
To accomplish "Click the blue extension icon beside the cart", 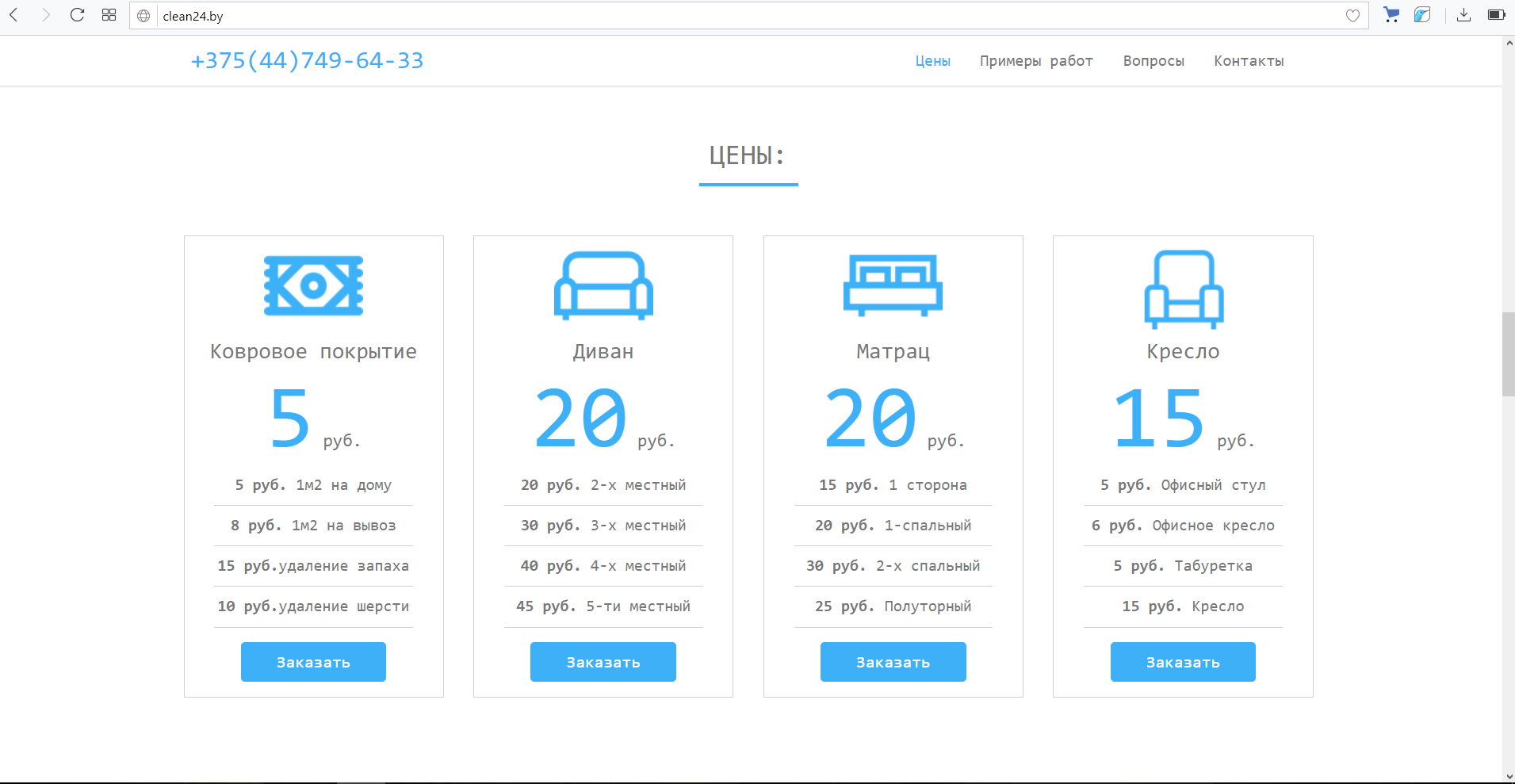I will click(x=1422, y=15).
